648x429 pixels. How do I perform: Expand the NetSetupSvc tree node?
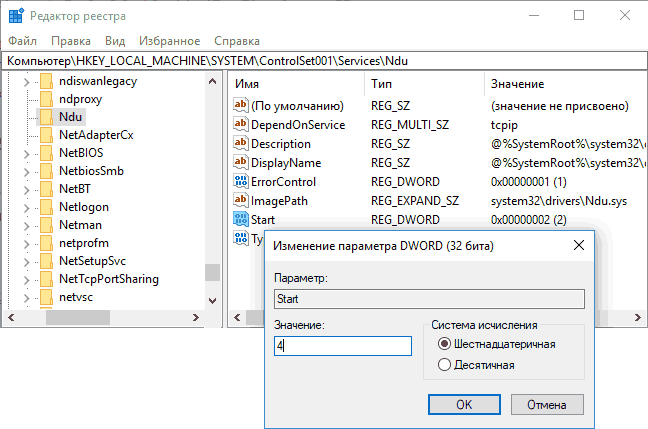tap(26, 262)
